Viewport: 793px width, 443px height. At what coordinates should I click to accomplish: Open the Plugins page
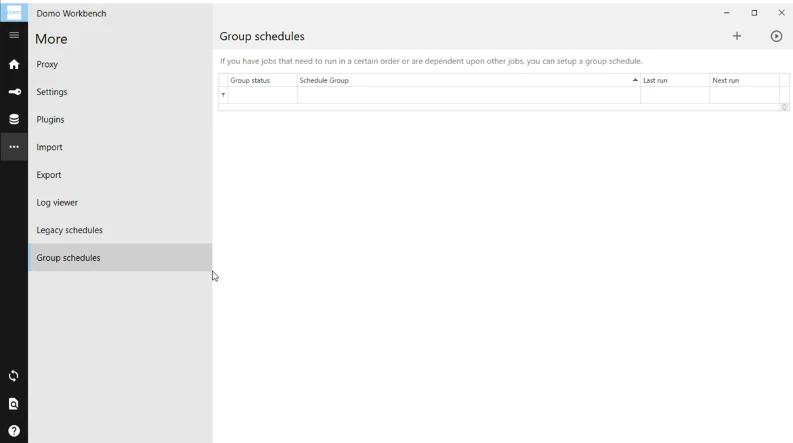click(x=50, y=119)
